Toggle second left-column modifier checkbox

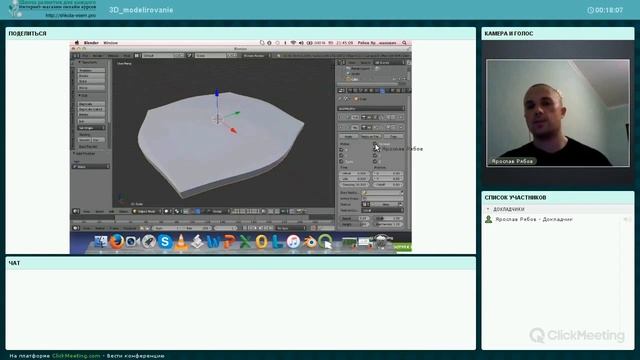341,156
